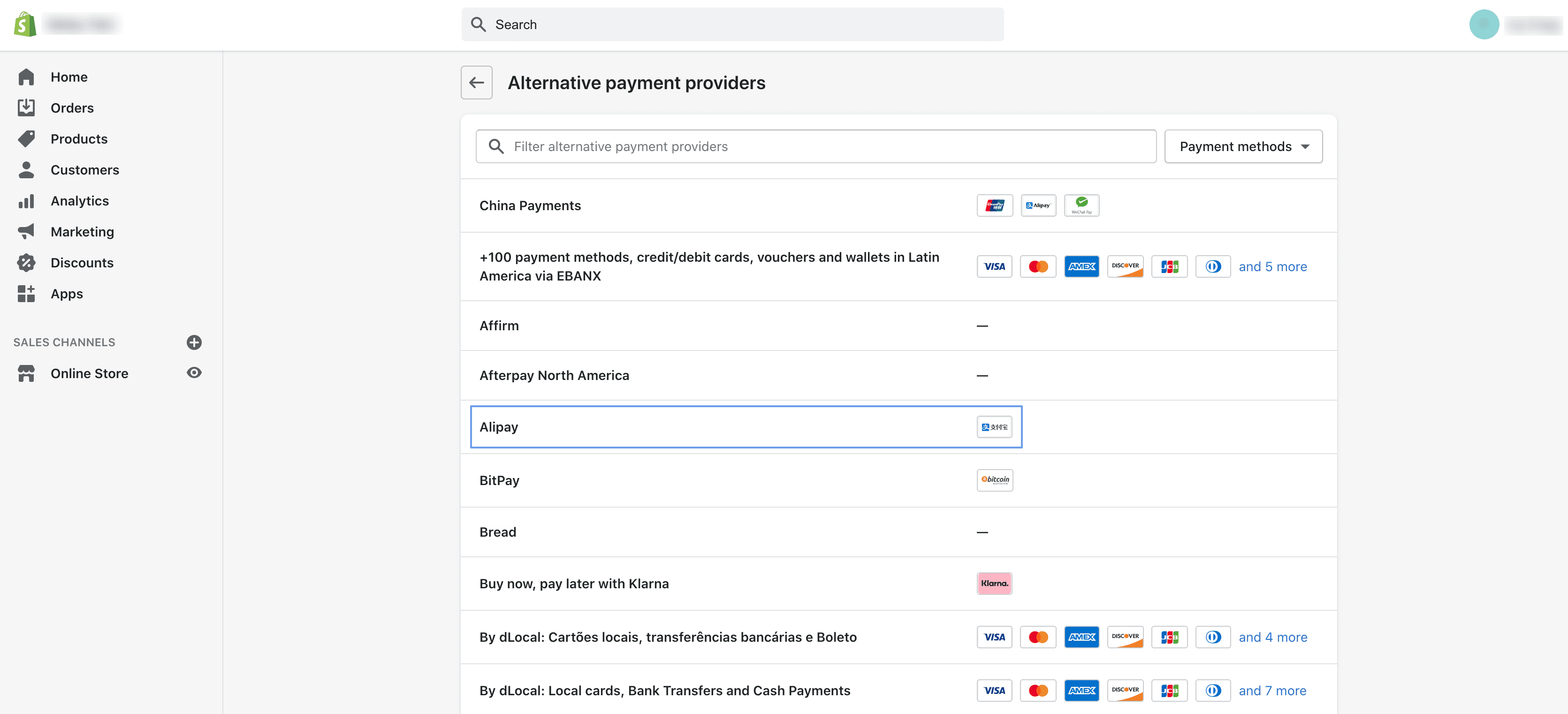Click the Customers person icon
The width and height of the screenshot is (1568, 714).
coord(26,170)
